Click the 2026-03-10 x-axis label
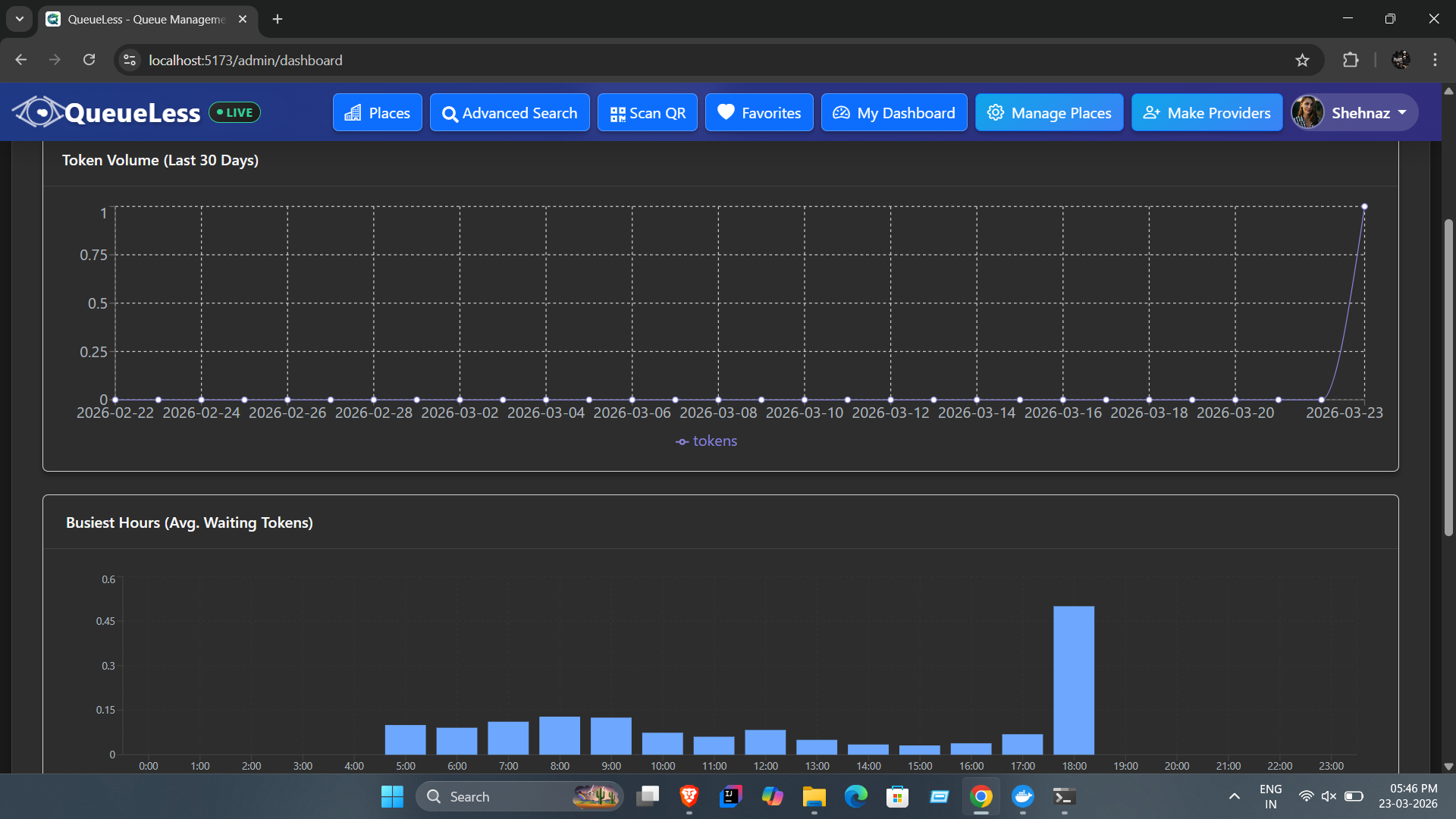The width and height of the screenshot is (1456, 819). tap(804, 413)
